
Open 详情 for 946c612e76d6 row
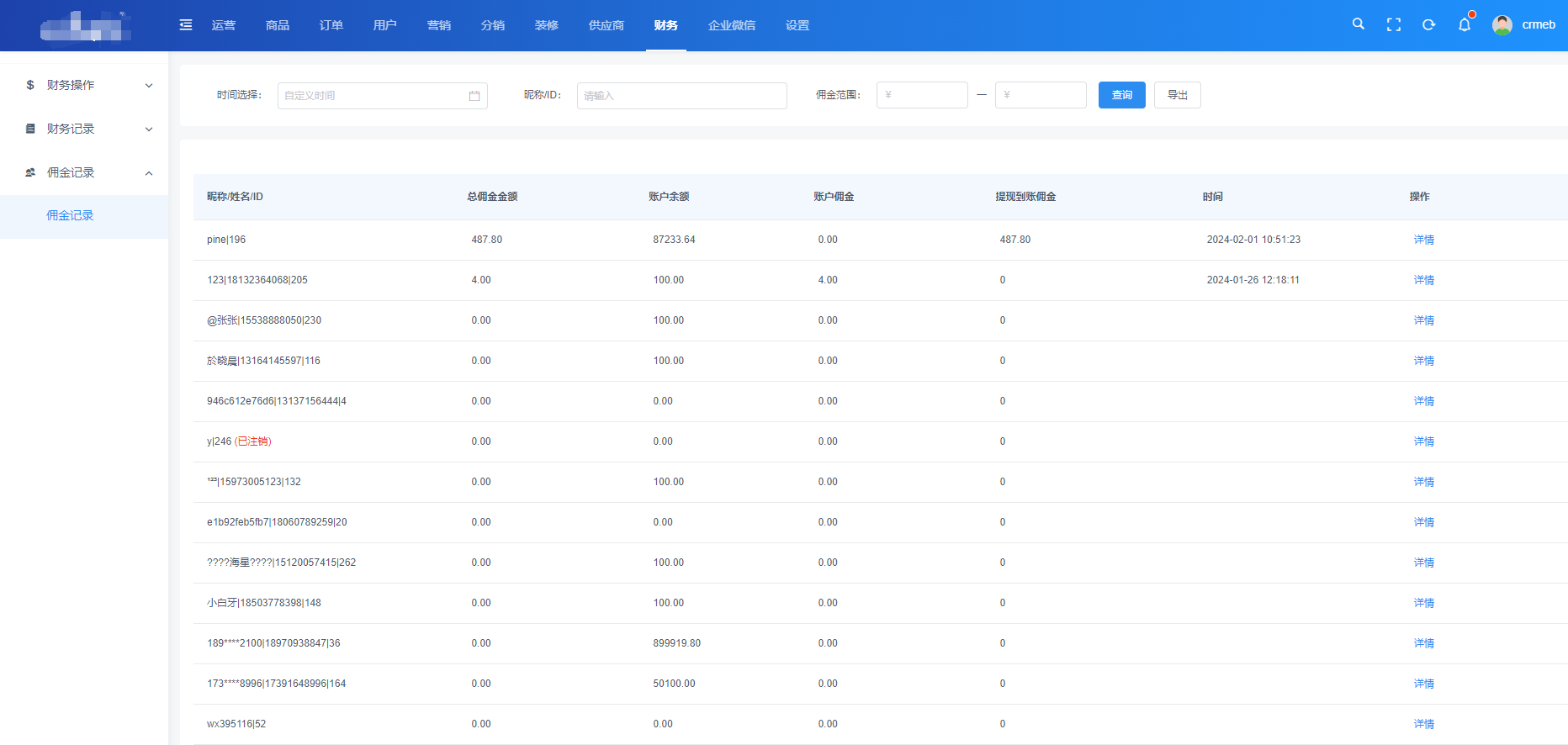point(1424,401)
